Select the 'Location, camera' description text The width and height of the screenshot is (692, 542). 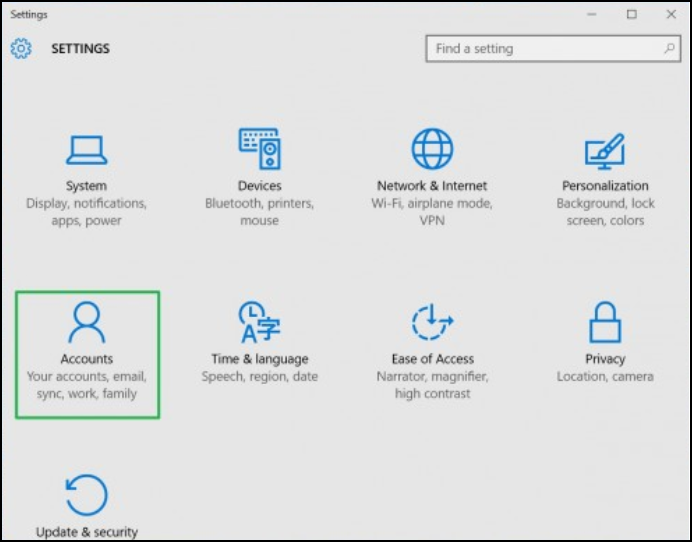coord(605,377)
